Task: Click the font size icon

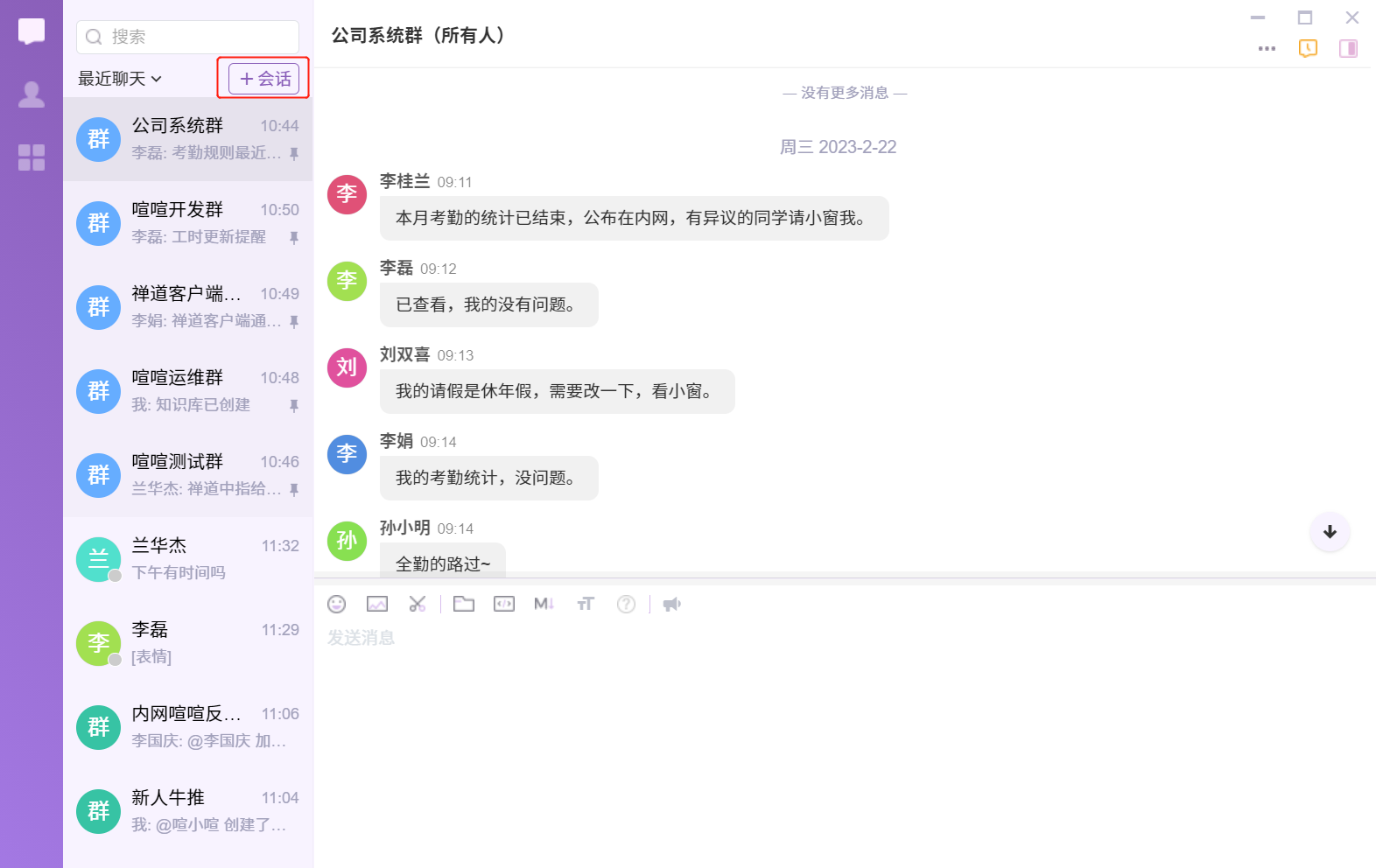Action: 586,604
